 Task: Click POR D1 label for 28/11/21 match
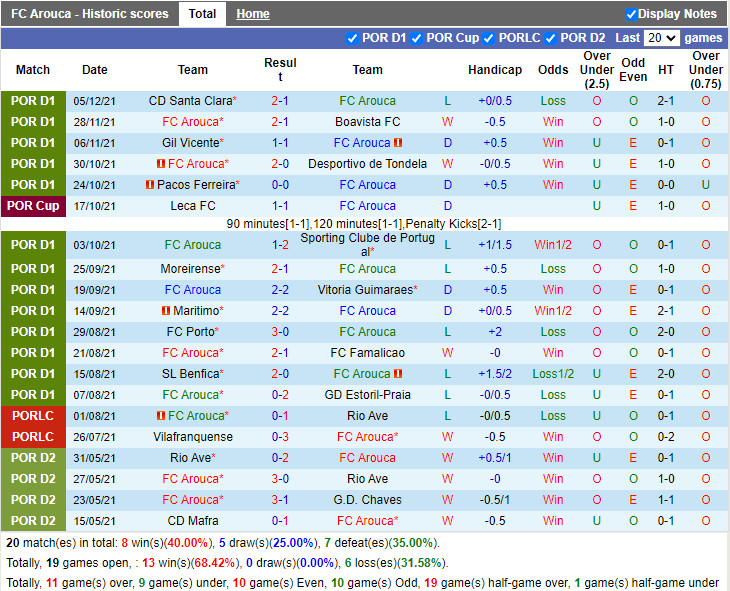(33, 122)
